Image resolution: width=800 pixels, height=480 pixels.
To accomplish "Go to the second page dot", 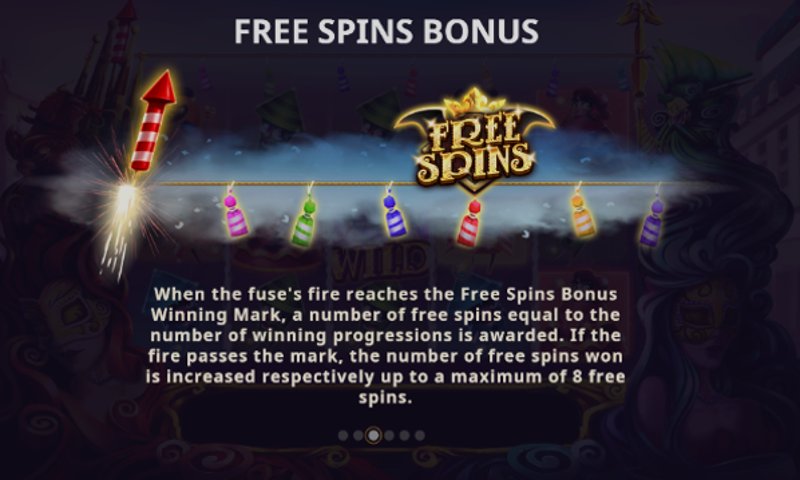I will click(x=358, y=436).
